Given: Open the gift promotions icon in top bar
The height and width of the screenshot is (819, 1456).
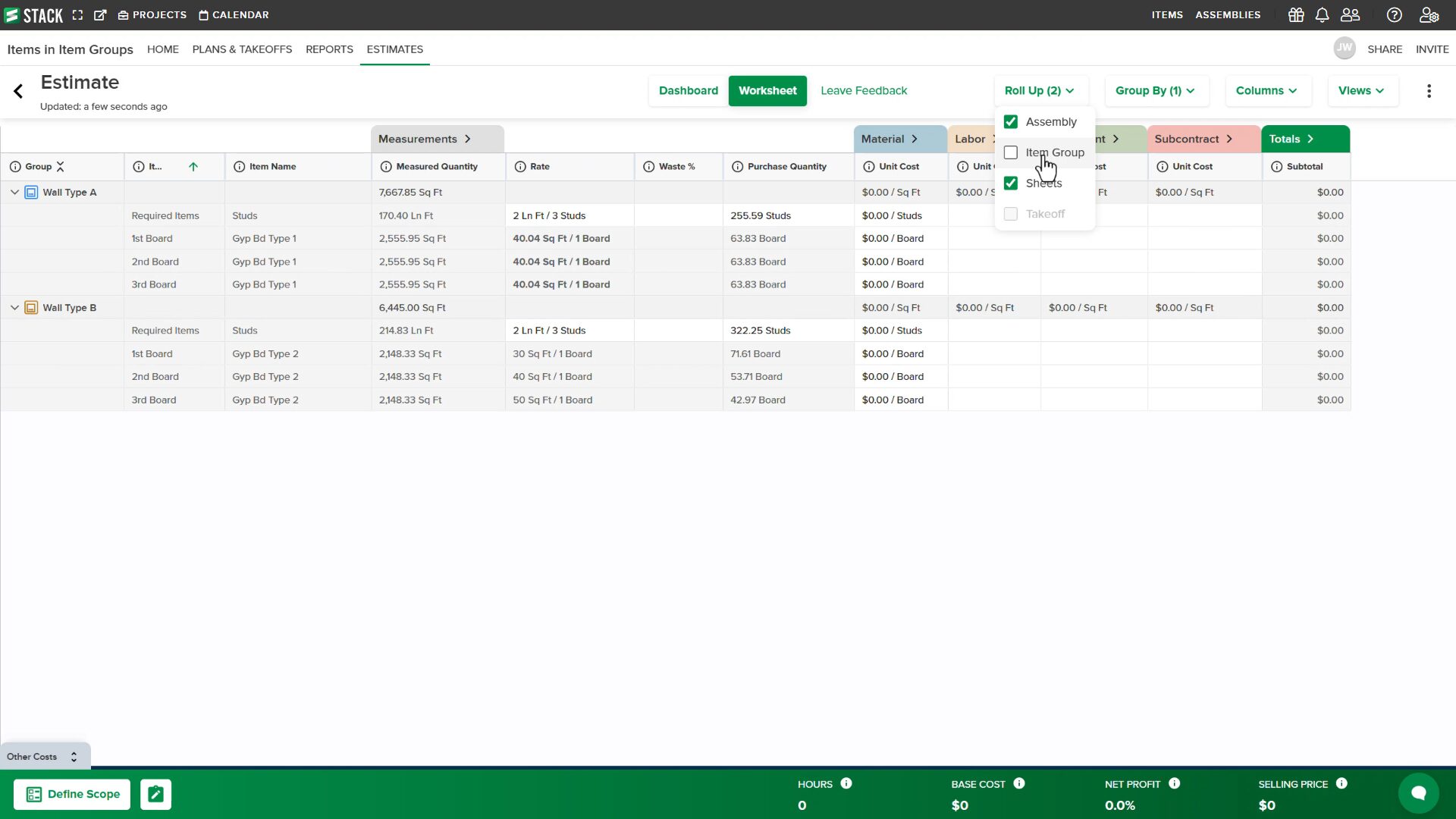Looking at the screenshot, I should click(x=1295, y=14).
